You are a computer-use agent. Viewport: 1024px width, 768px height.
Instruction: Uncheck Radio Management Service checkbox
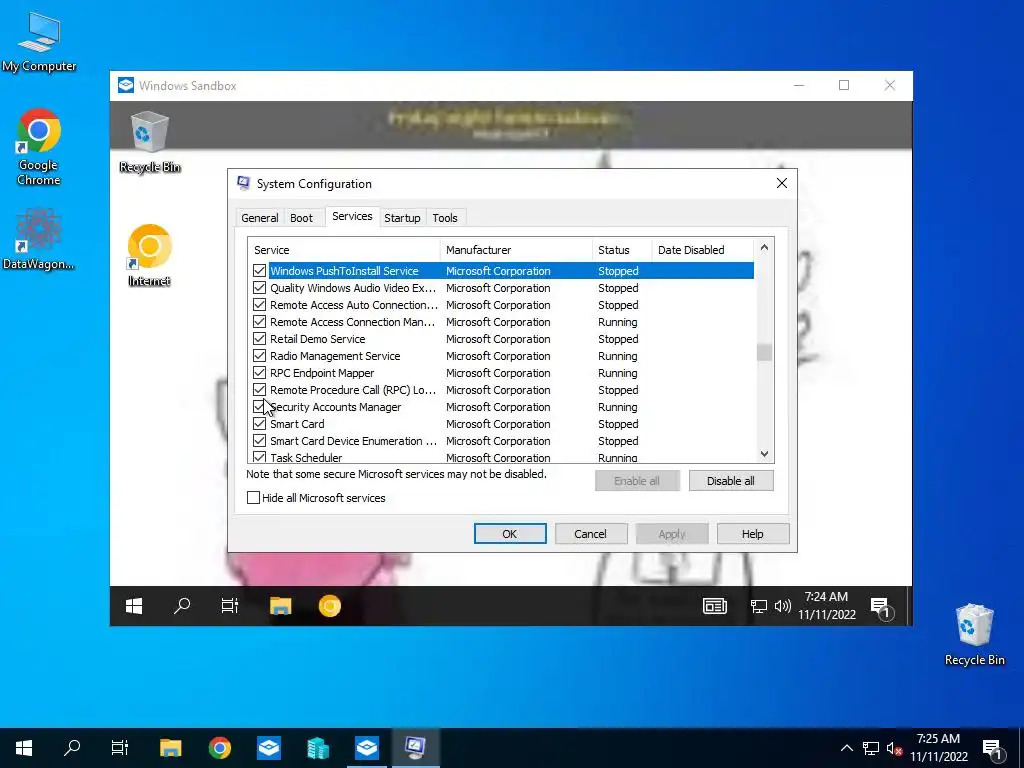pos(259,355)
